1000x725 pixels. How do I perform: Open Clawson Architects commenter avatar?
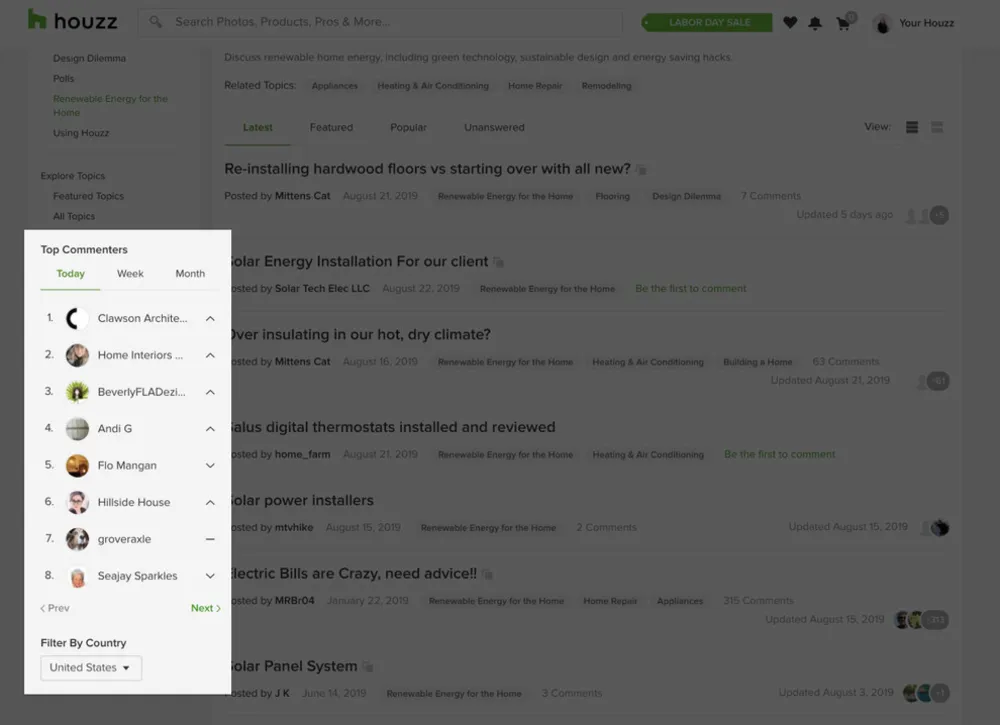pyautogui.click(x=77, y=318)
